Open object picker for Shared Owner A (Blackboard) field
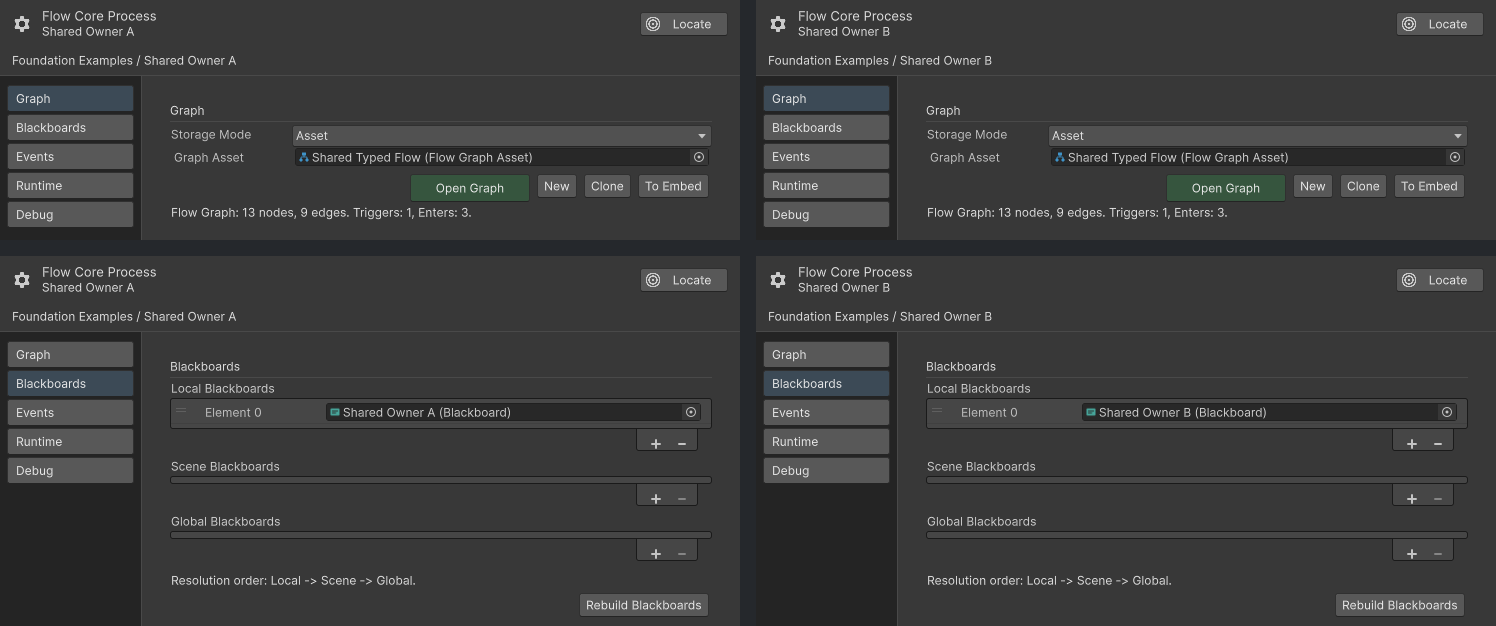The width and height of the screenshot is (1496, 626). (691, 412)
